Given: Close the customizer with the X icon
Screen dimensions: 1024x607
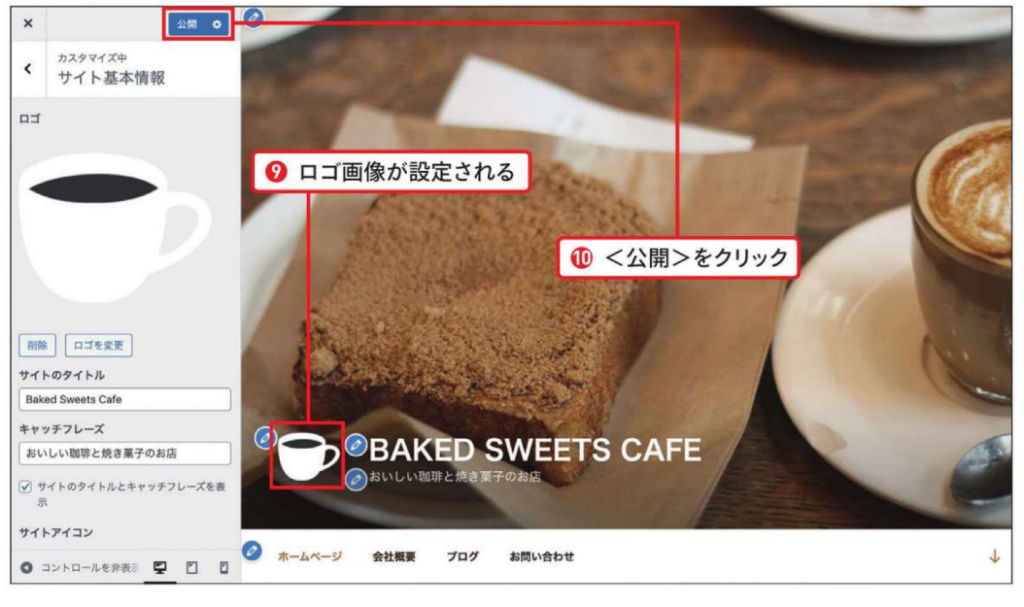Looking at the screenshot, I should point(28,24).
